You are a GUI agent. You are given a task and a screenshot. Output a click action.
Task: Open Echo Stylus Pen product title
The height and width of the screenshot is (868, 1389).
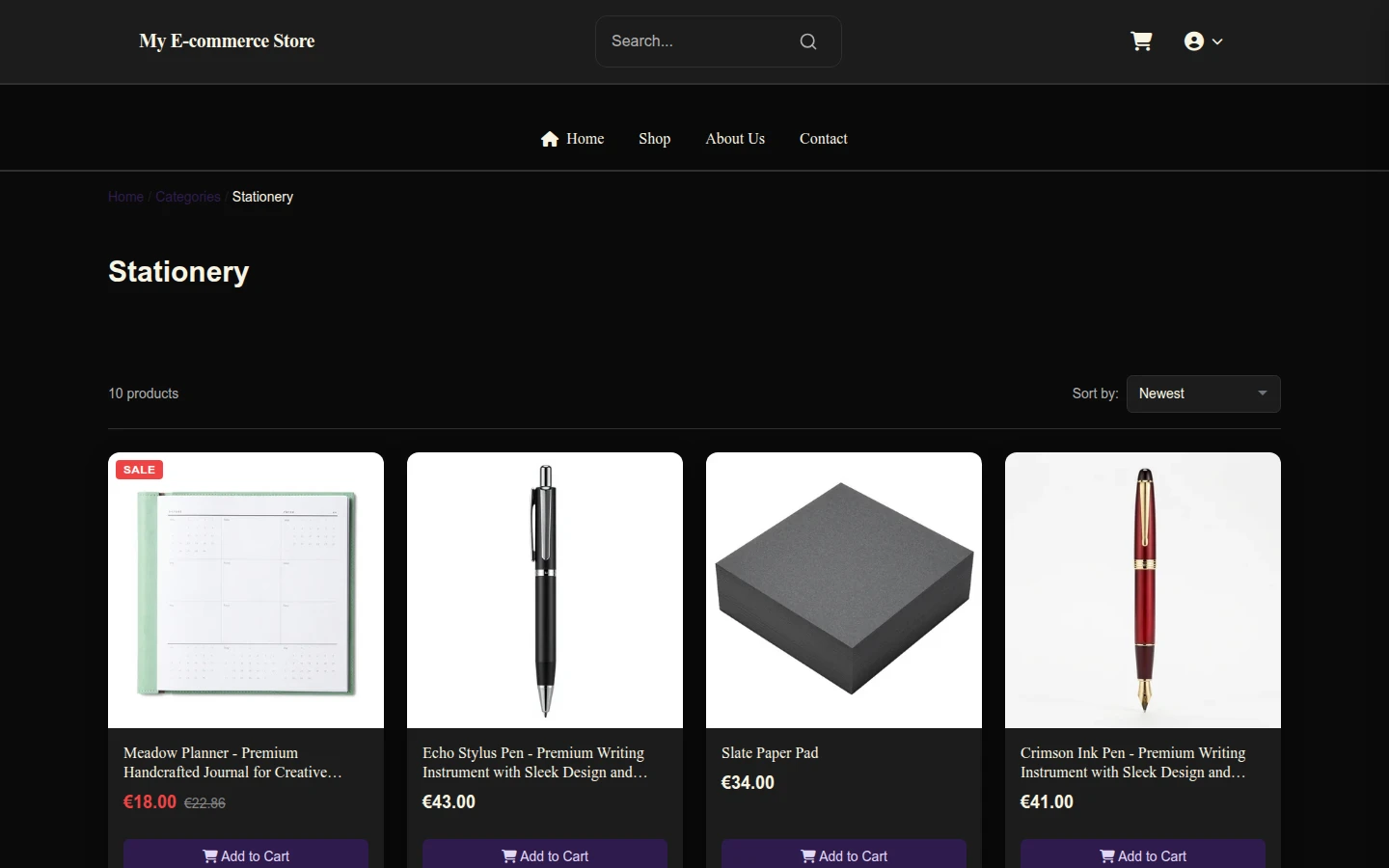tap(535, 763)
